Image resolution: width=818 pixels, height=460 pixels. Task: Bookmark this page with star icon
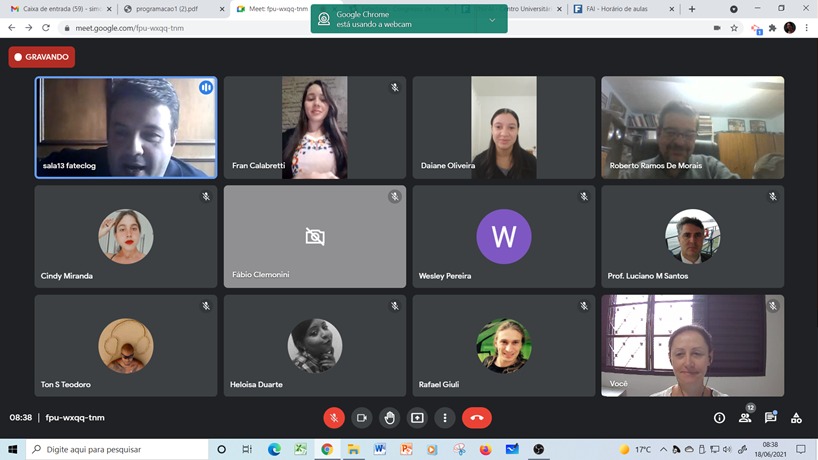(x=734, y=28)
